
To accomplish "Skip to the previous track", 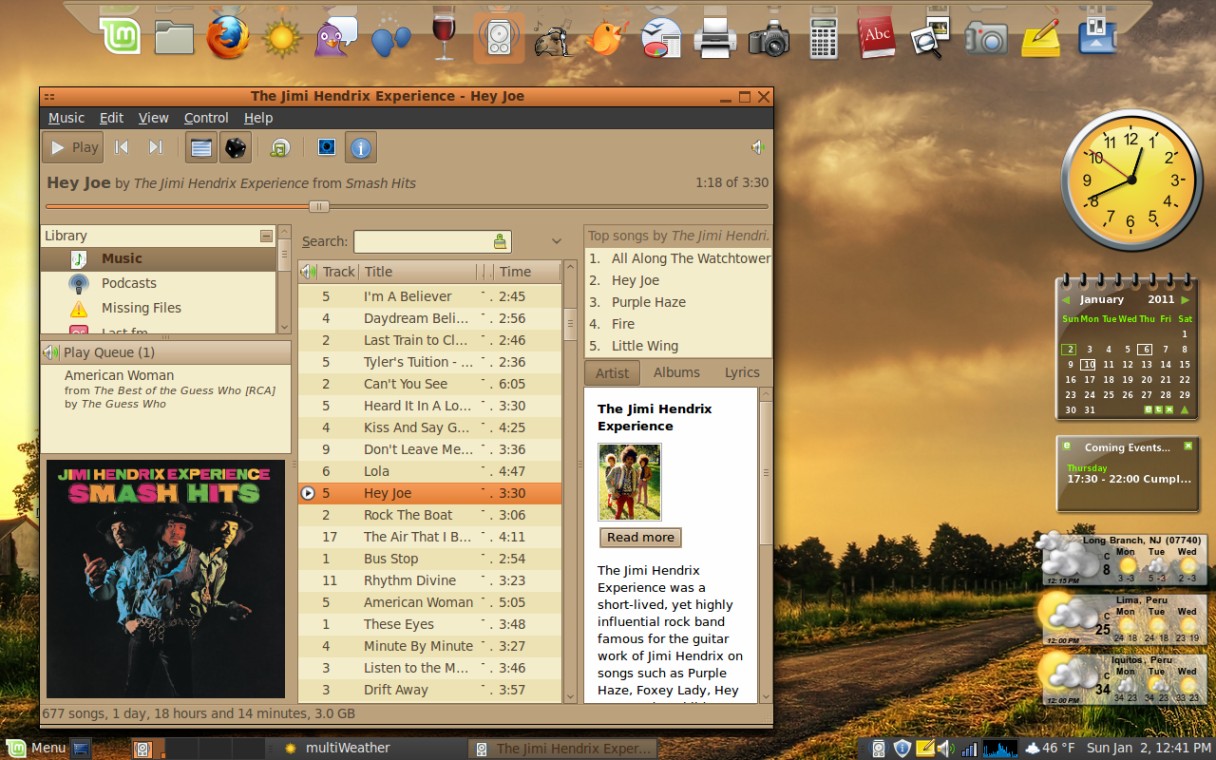I will (x=122, y=148).
